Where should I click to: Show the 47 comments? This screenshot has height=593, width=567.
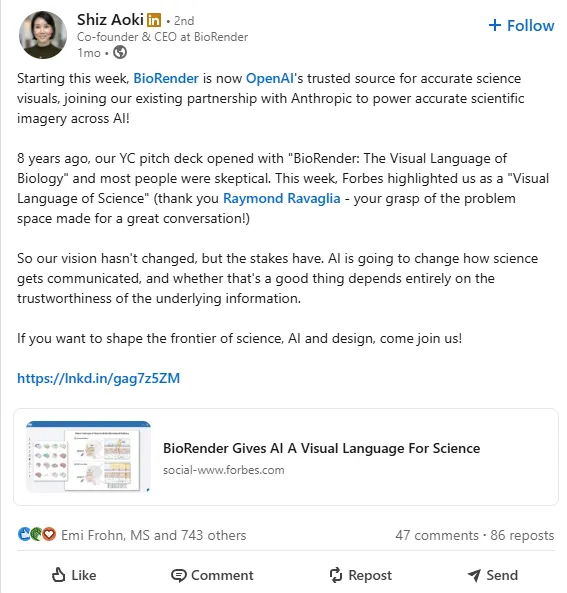[437, 535]
